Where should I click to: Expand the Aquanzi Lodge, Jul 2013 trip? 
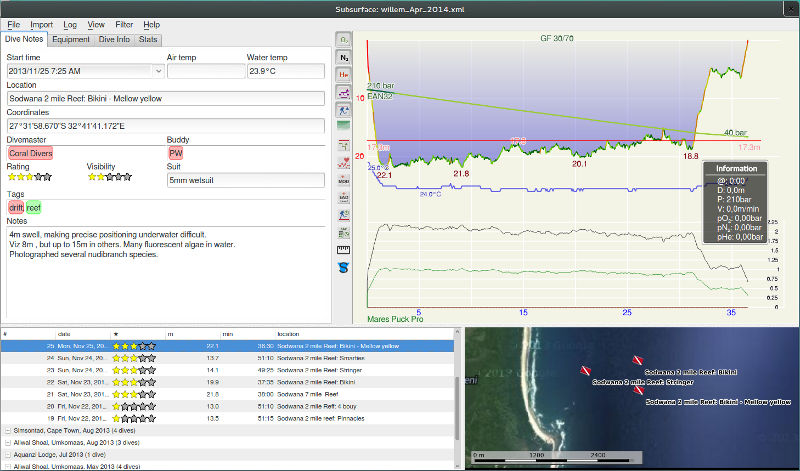(x=8, y=453)
